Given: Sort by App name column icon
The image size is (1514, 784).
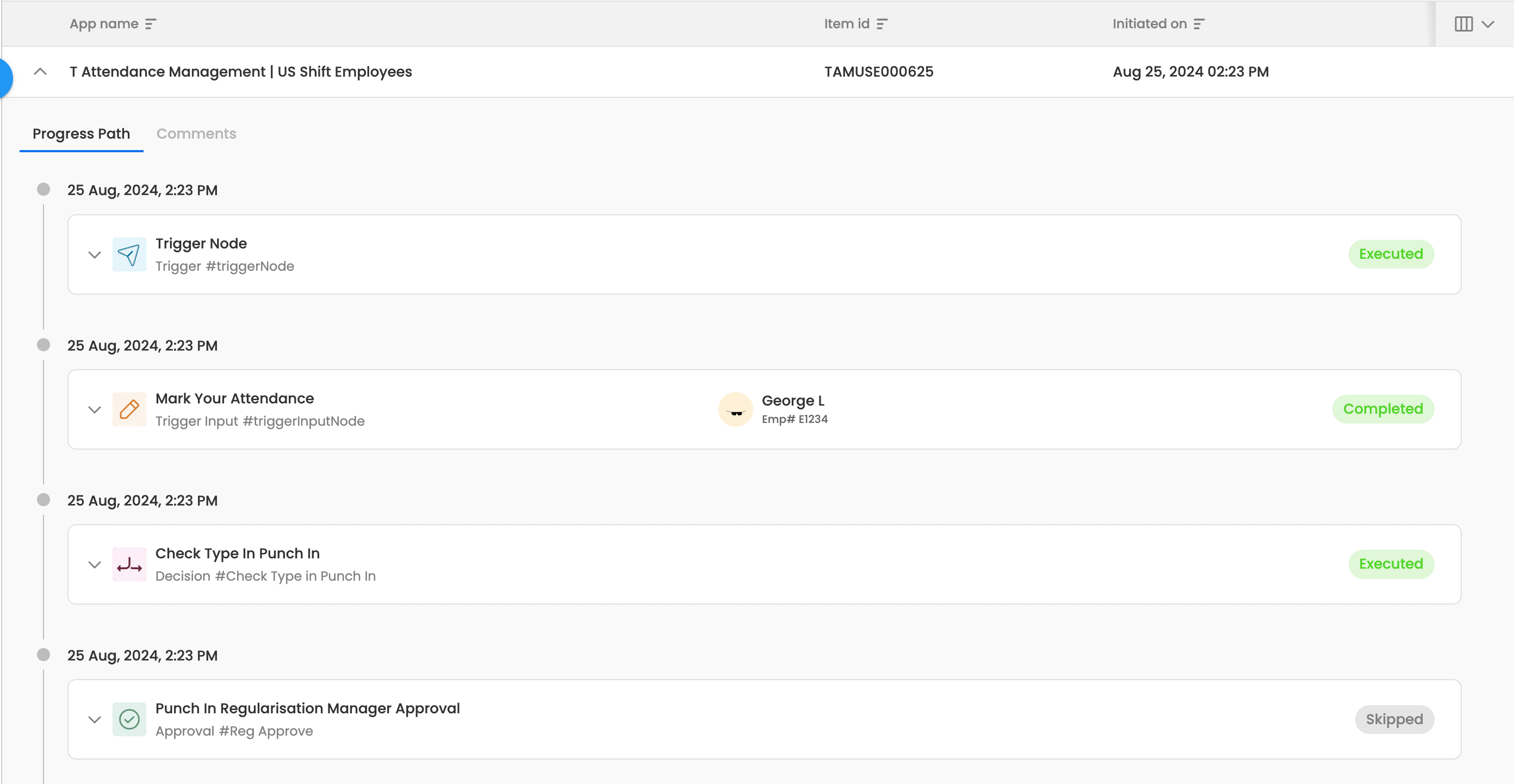Looking at the screenshot, I should pyautogui.click(x=151, y=24).
